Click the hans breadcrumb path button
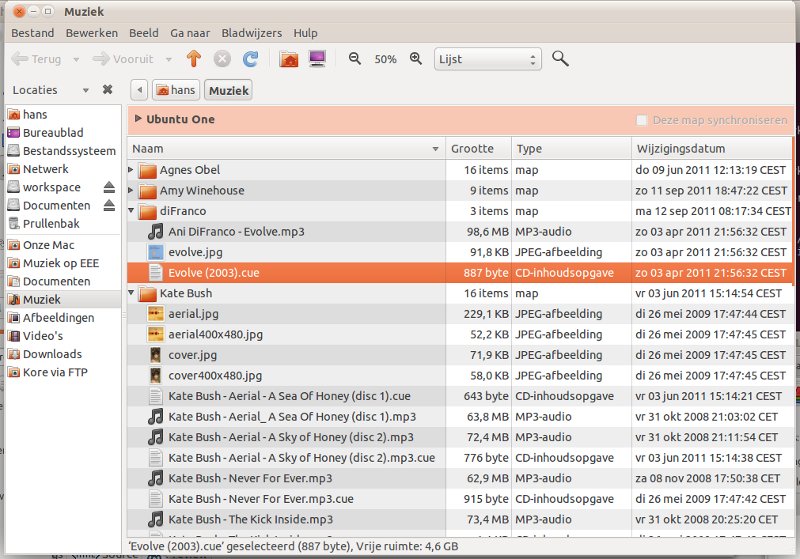 coord(175,90)
